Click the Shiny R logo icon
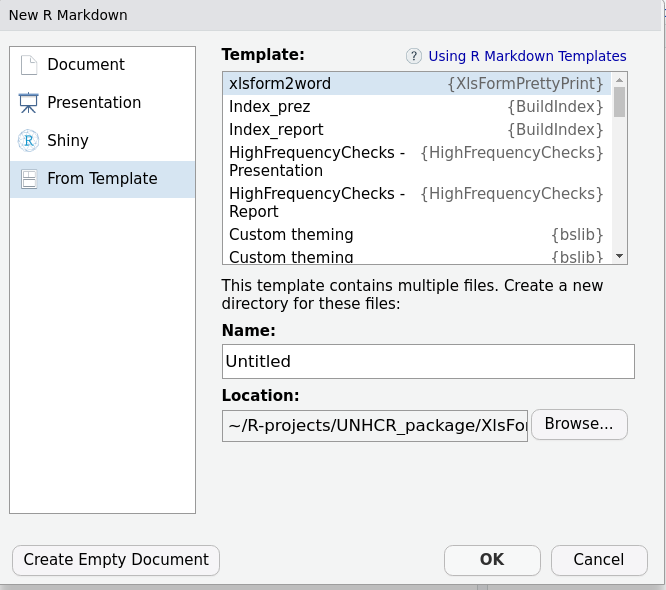 28,141
